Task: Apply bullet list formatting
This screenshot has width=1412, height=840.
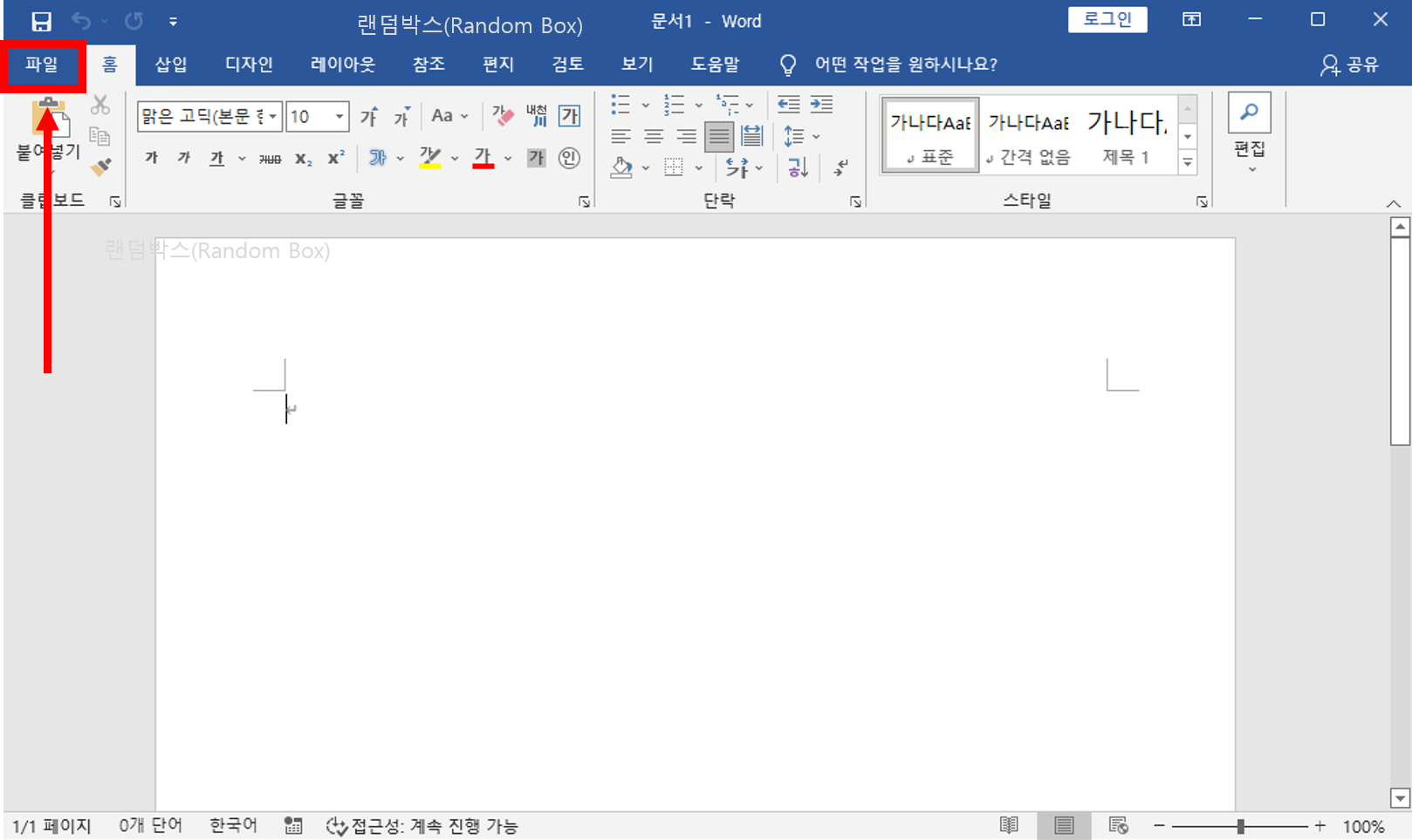Action: point(620,105)
